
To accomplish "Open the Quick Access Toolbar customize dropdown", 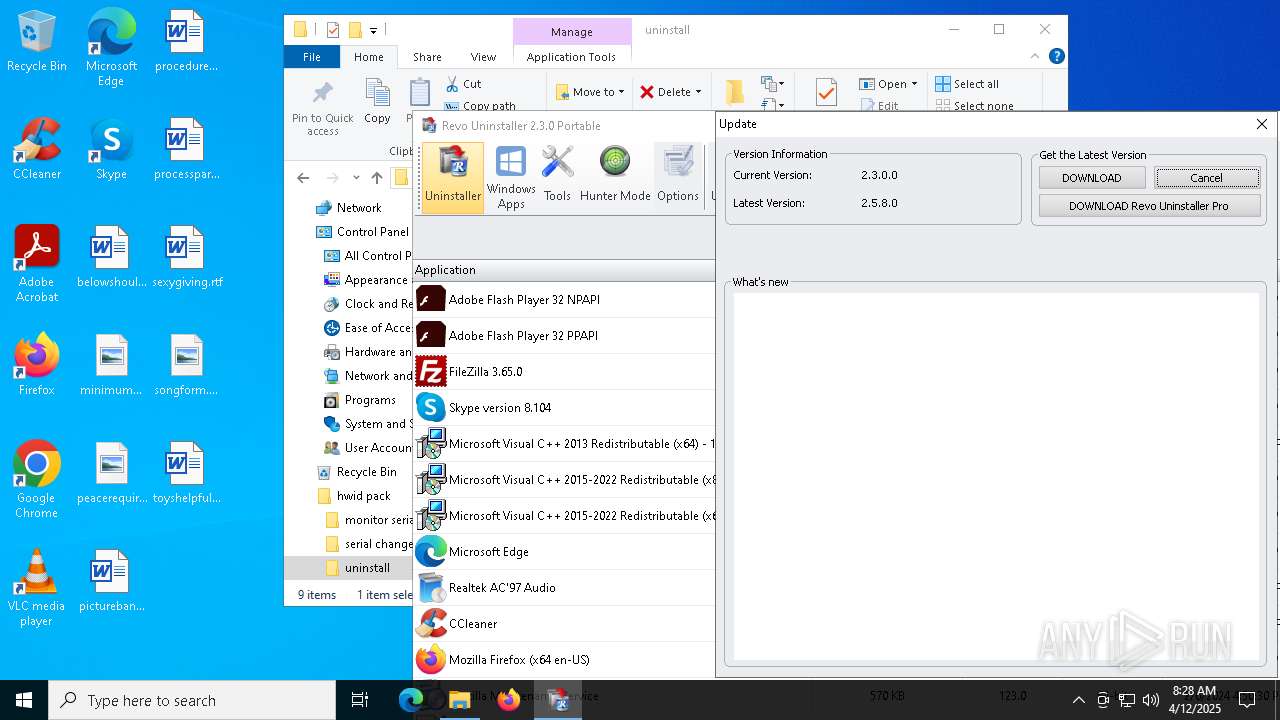I will tap(373, 30).
